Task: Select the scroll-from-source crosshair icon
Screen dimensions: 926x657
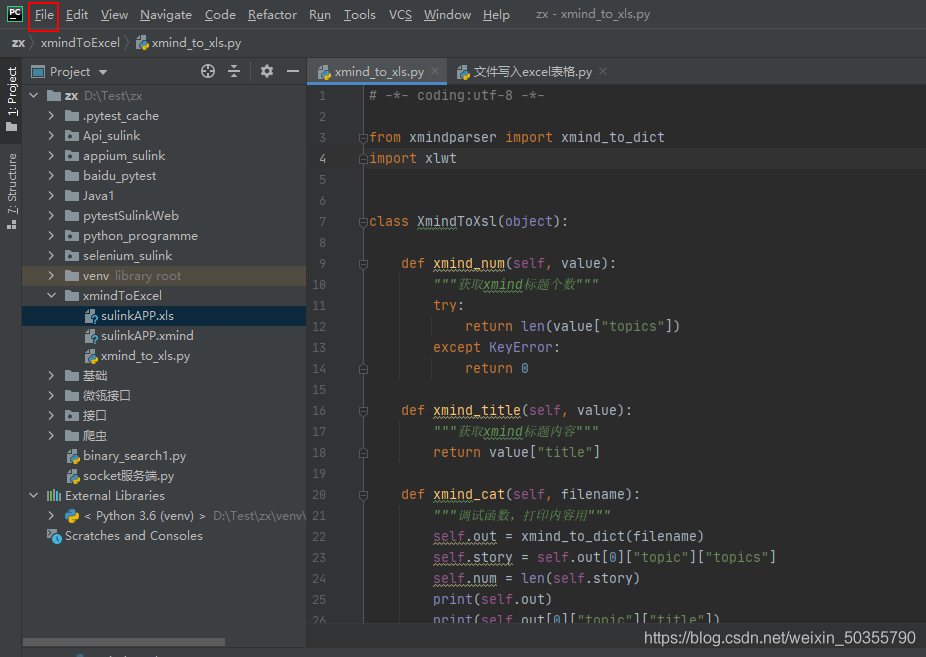Action: tap(207, 71)
